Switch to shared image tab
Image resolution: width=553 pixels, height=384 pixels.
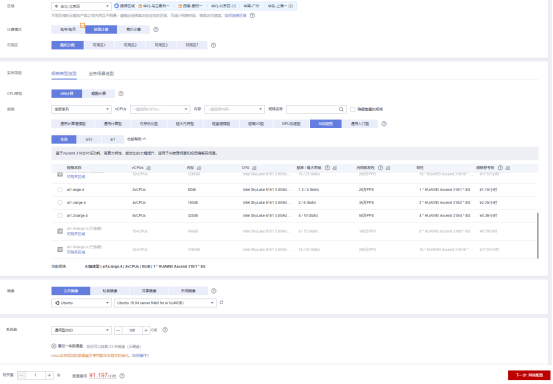pyautogui.click(x=149, y=291)
